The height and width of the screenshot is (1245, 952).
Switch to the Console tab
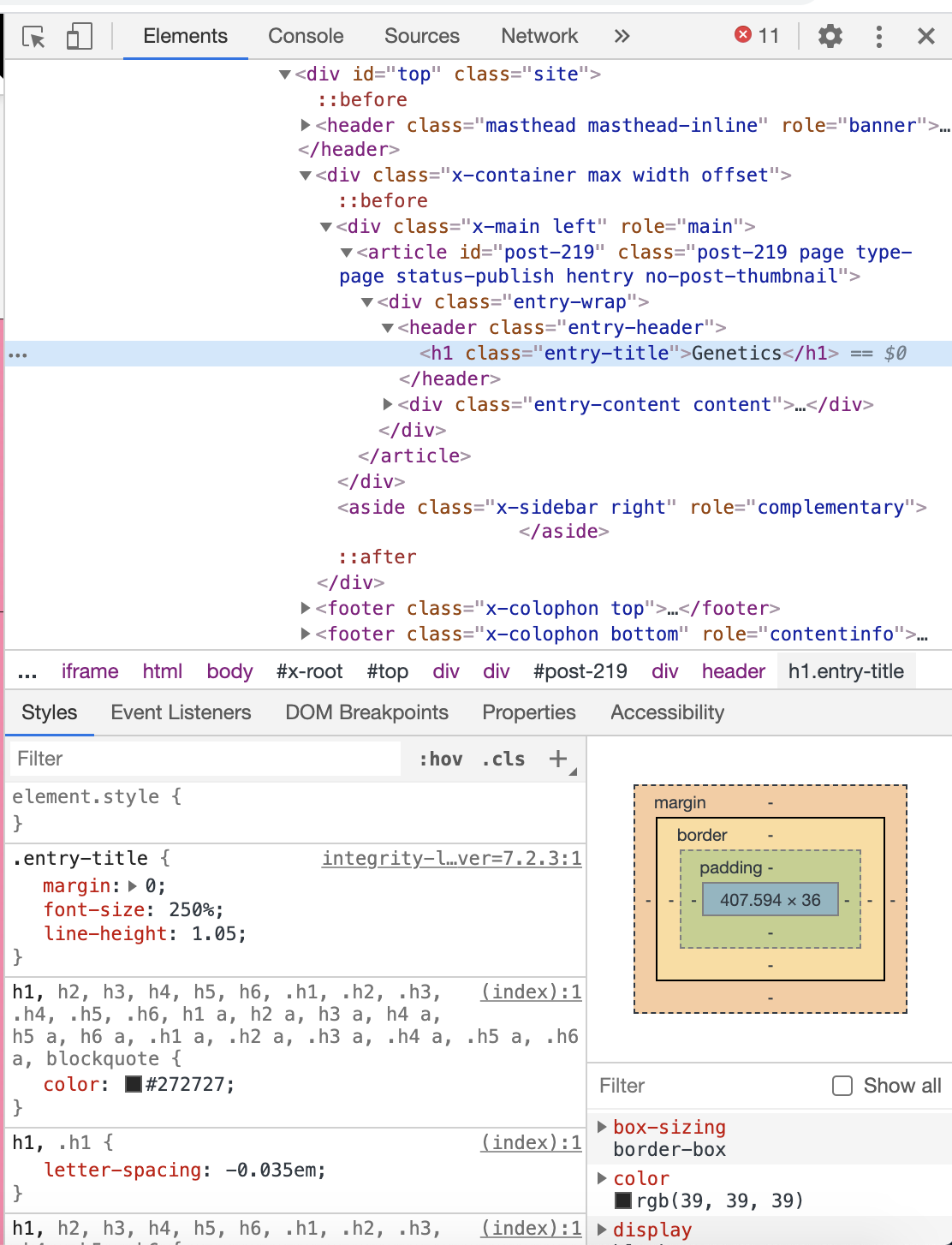tap(306, 36)
